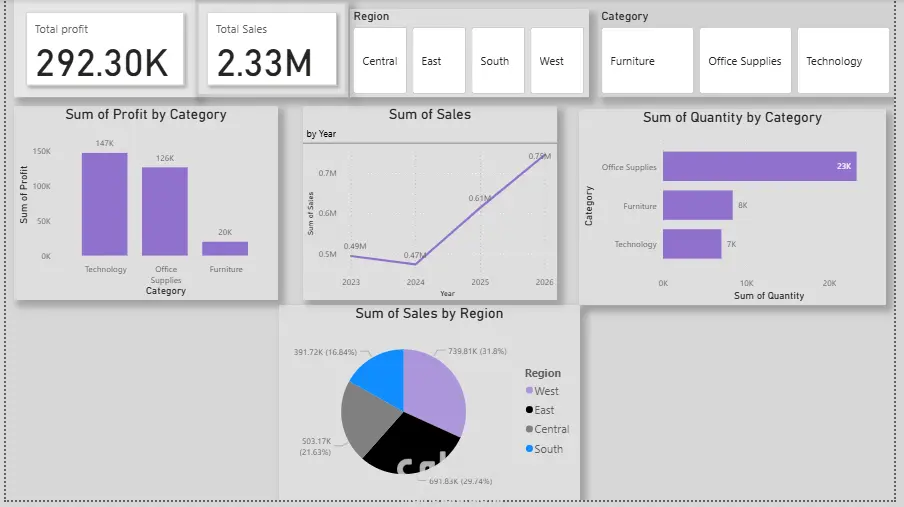Select the Central legend entry

pos(548,429)
